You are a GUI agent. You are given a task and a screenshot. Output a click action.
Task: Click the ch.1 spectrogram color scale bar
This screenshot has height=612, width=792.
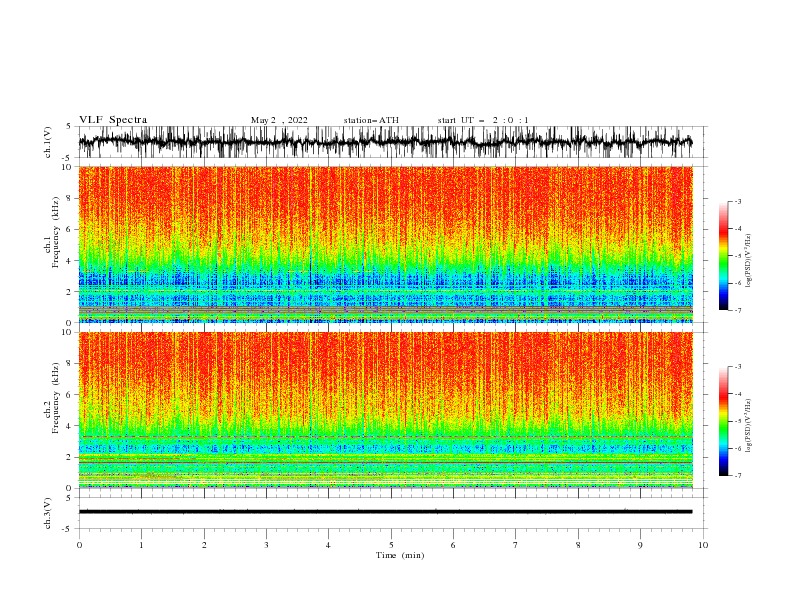coord(723,256)
